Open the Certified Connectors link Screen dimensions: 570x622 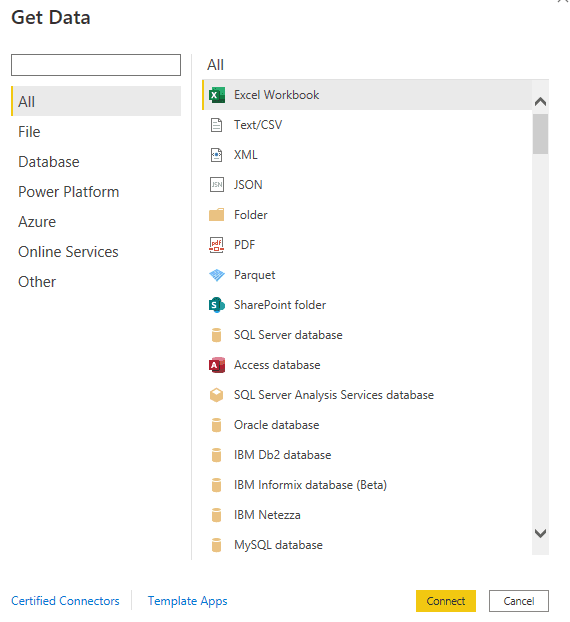pos(65,601)
